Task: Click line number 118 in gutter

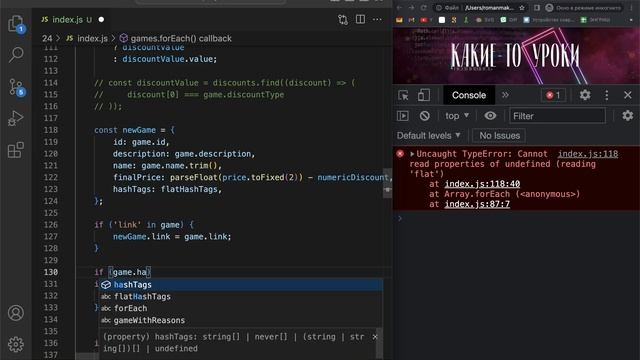Action: pos(51,130)
